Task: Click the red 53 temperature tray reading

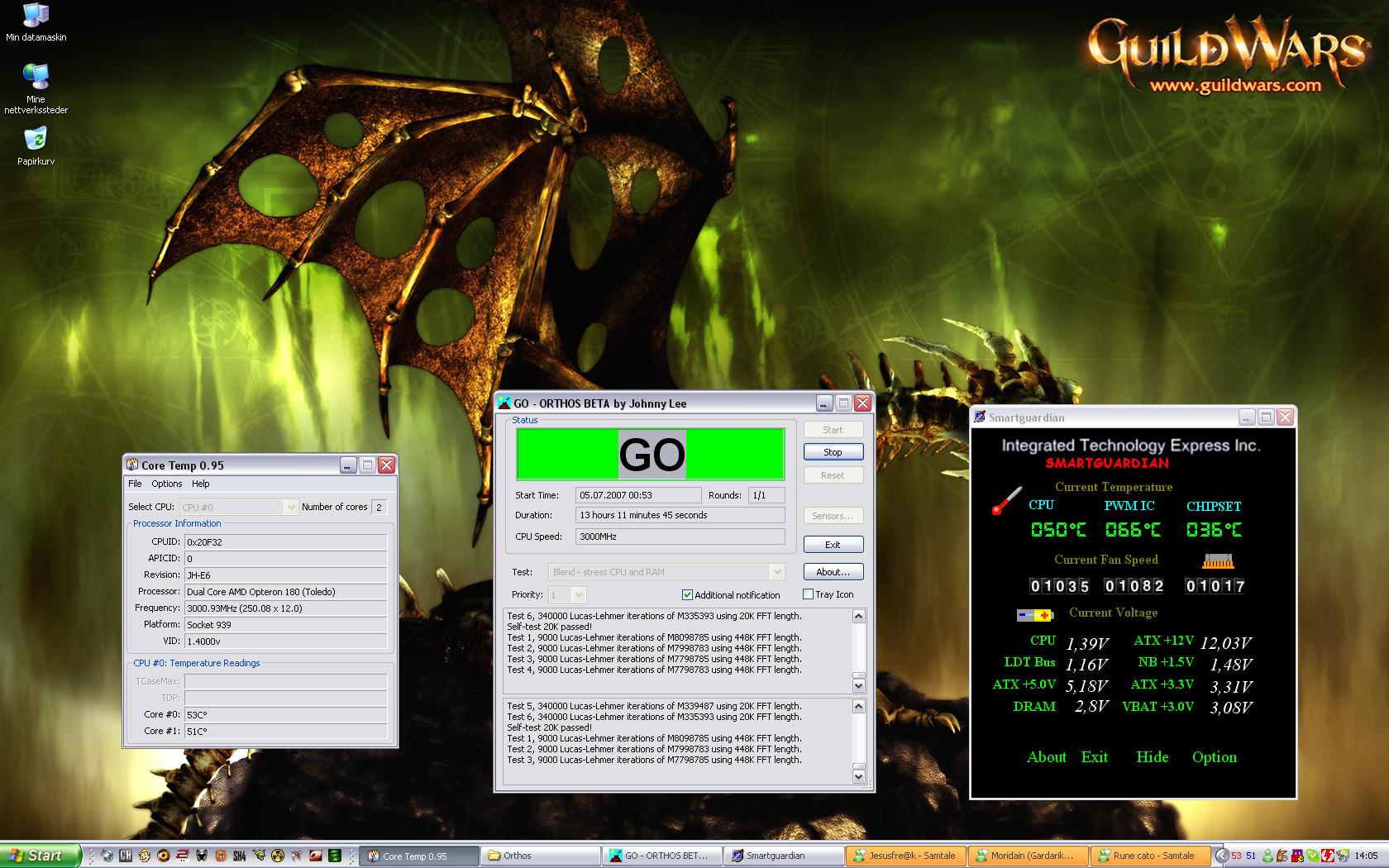Action: tap(1236, 856)
